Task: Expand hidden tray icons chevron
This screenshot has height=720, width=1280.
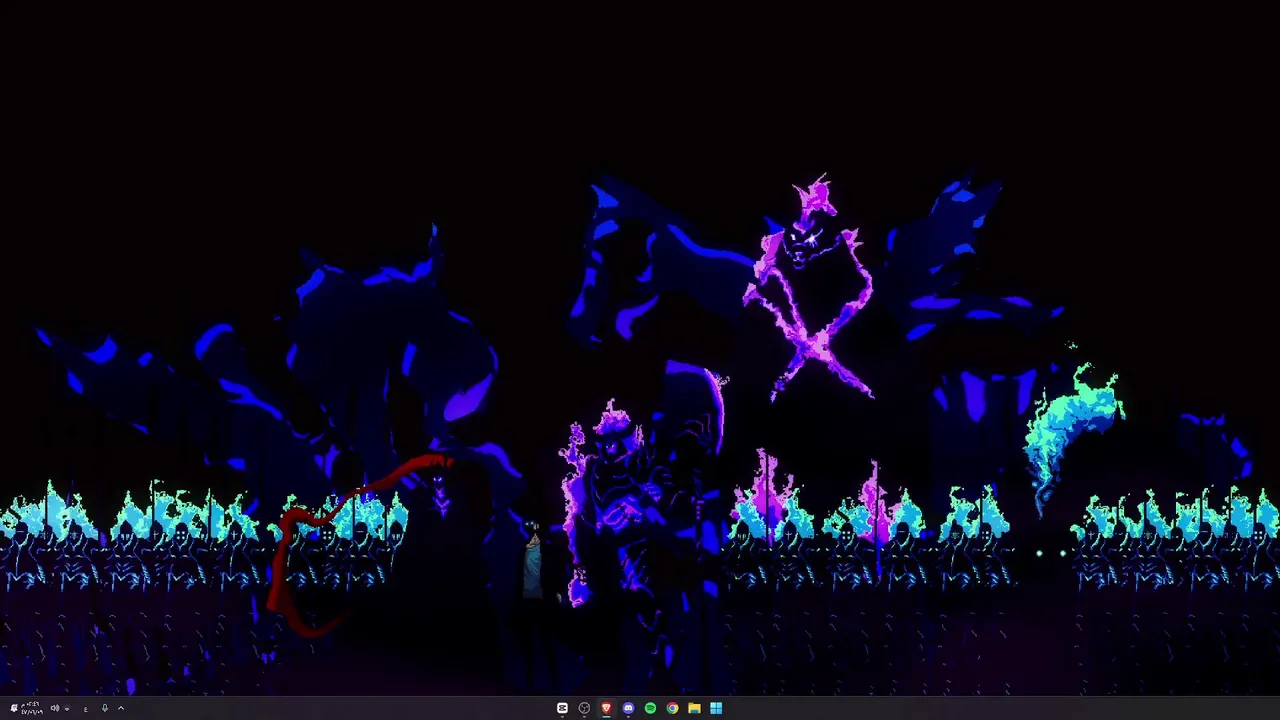Action: pos(121,708)
